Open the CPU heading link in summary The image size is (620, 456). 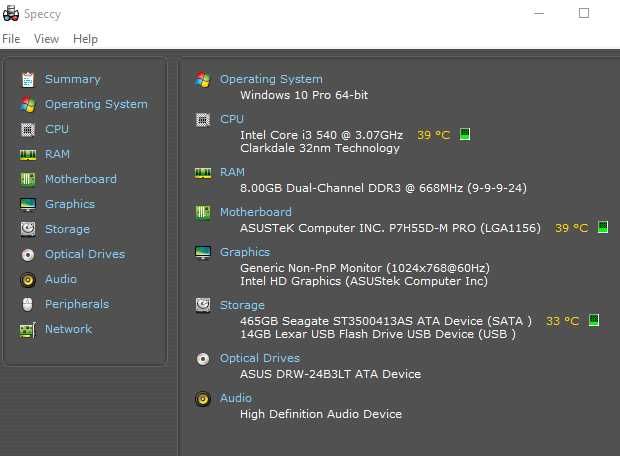click(232, 119)
